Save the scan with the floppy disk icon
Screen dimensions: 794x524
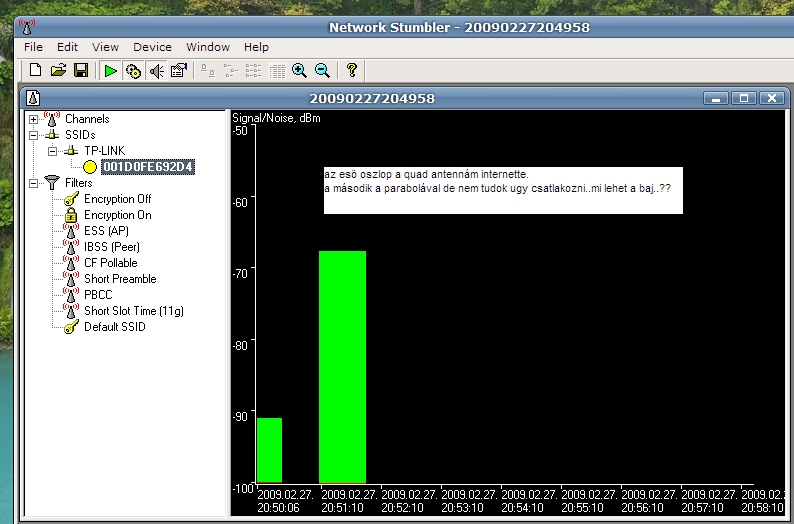tap(81, 70)
